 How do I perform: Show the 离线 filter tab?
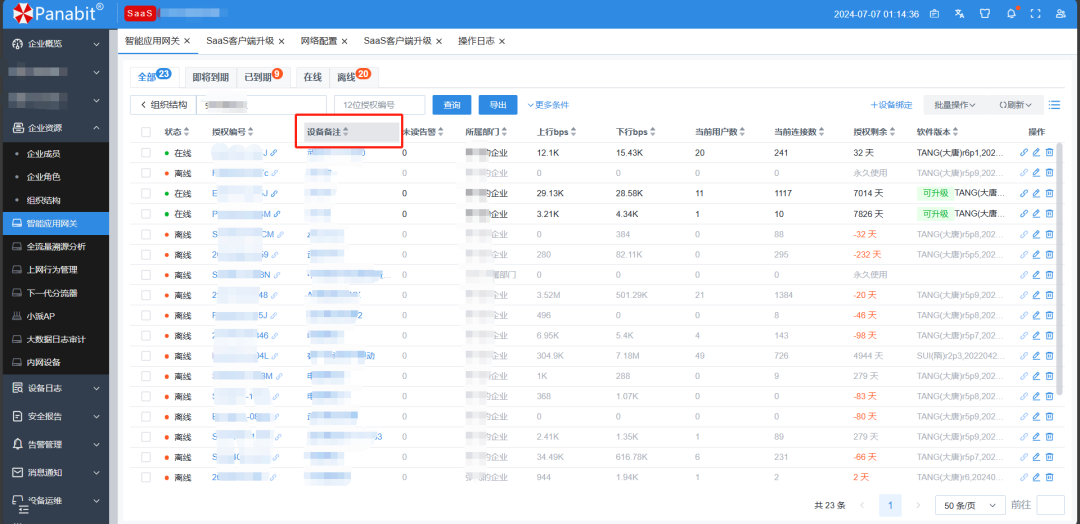[x=354, y=78]
